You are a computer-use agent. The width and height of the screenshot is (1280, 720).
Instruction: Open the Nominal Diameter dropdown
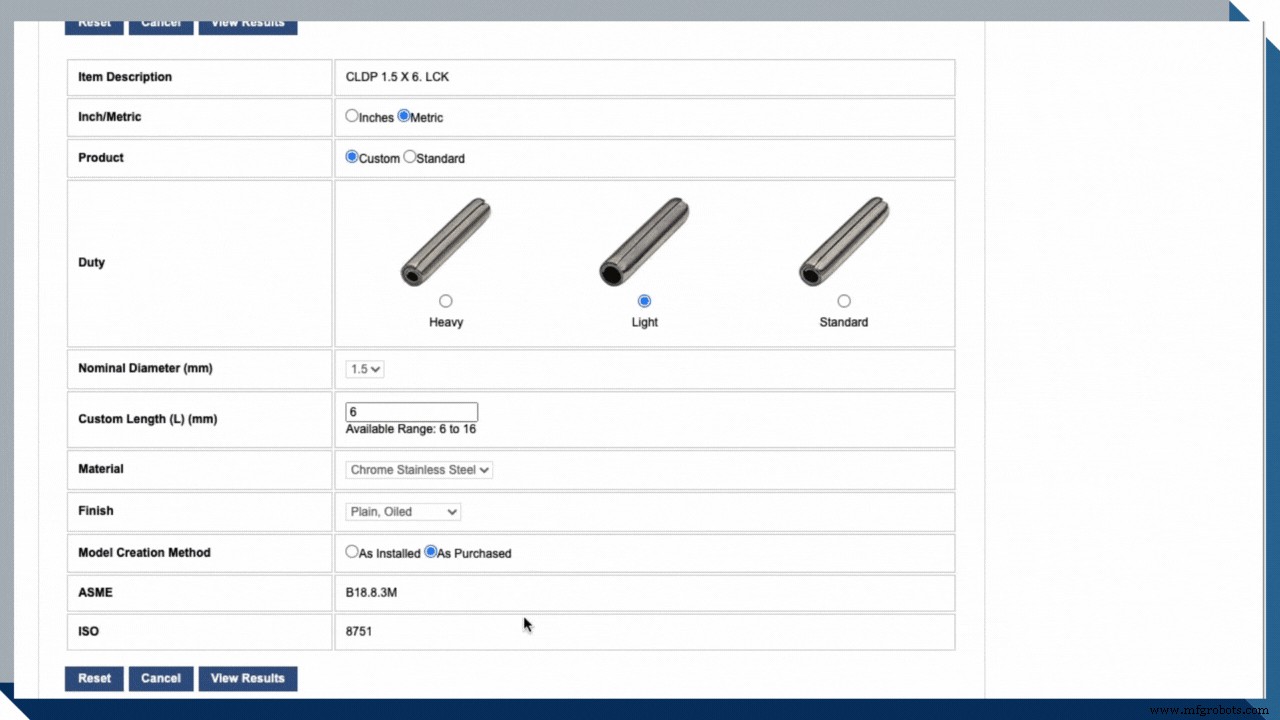coord(365,369)
